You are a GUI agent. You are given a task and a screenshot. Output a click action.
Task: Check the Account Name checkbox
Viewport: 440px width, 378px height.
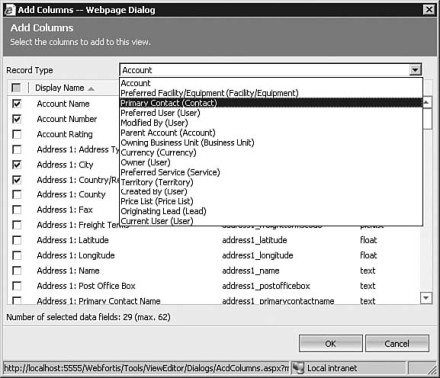click(17, 104)
